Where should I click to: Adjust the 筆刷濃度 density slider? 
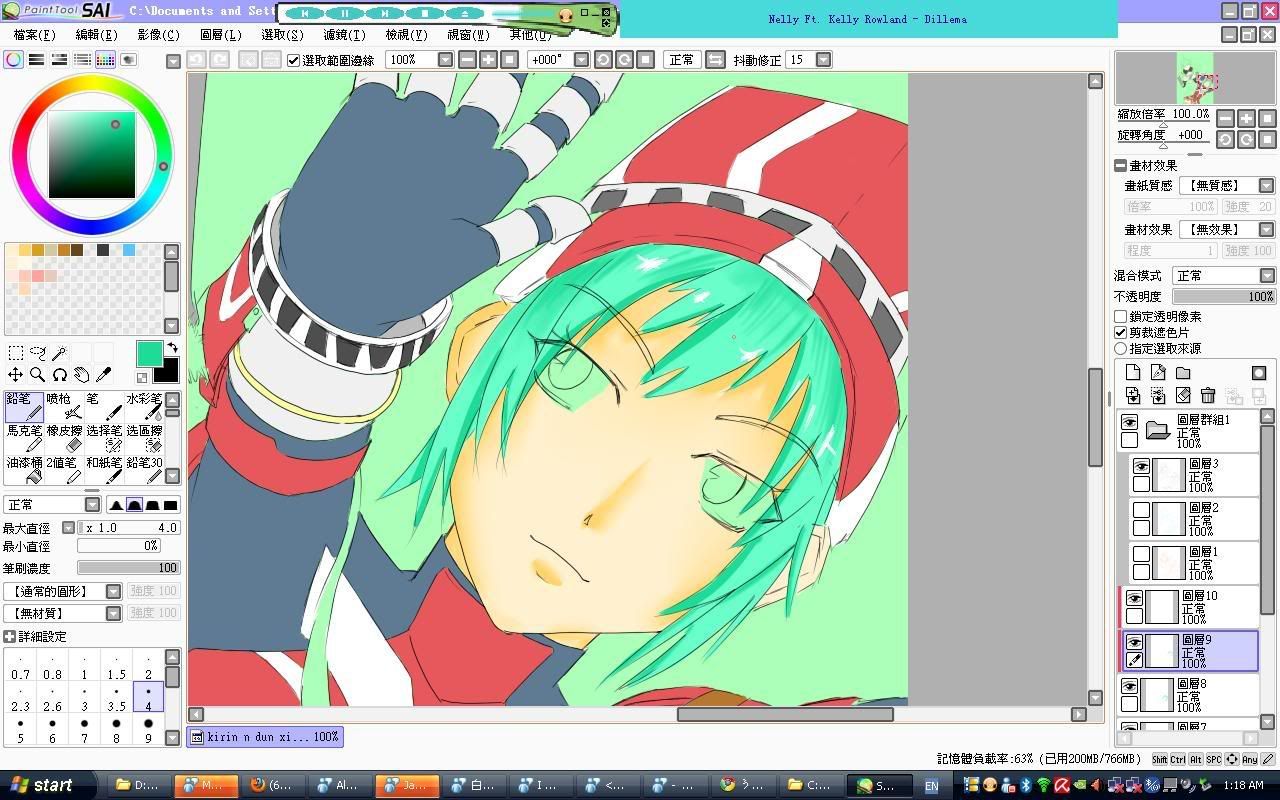(129, 568)
